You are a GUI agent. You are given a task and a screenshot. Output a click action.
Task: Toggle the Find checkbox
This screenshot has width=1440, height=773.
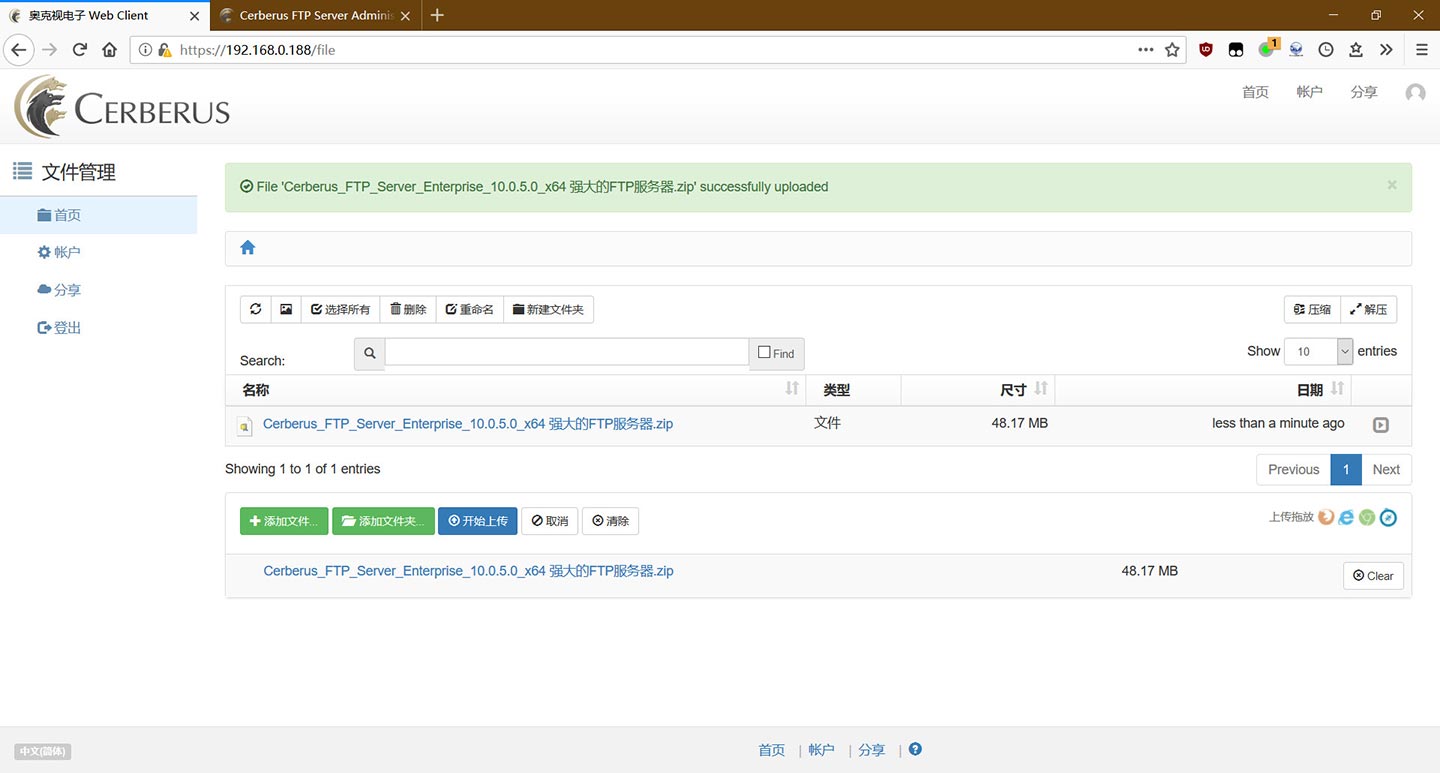pyautogui.click(x=765, y=352)
